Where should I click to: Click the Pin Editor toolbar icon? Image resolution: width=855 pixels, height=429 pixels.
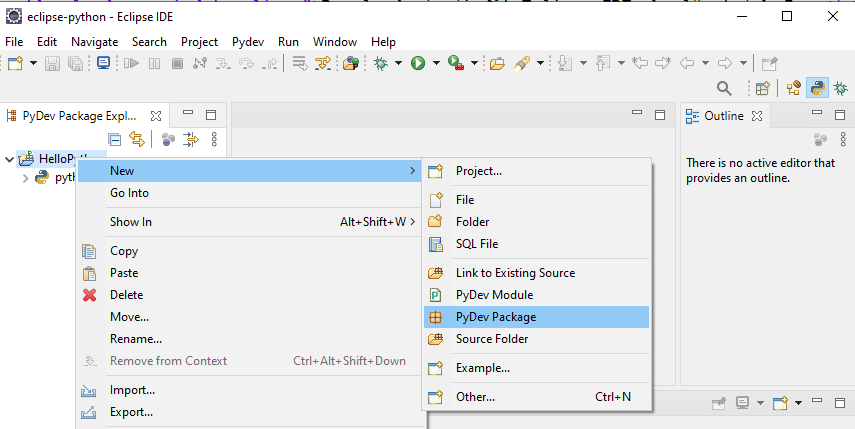(769, 63)
